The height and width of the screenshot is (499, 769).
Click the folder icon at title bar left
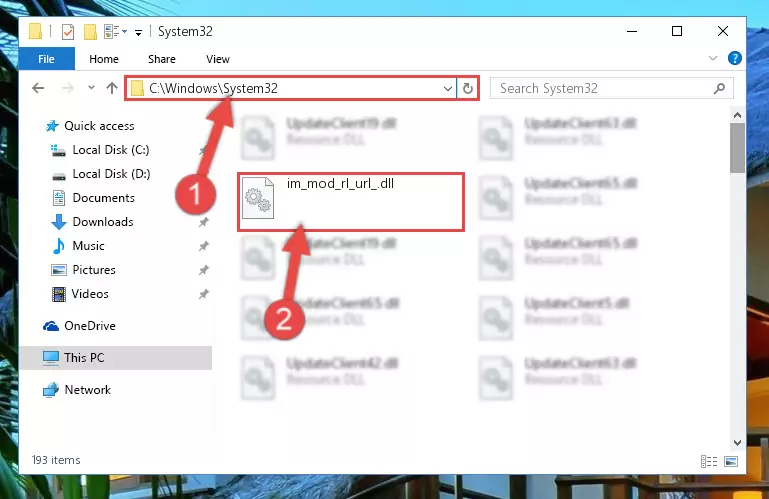point(35,31)
